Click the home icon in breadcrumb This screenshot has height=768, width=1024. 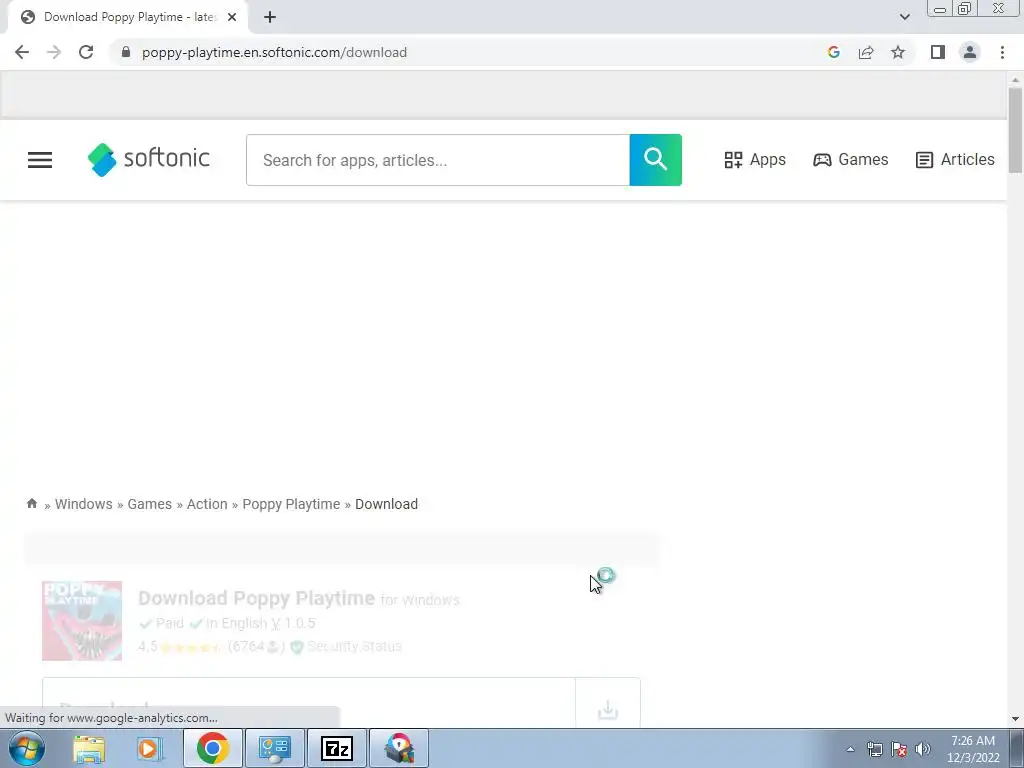[x=32, y=504]
